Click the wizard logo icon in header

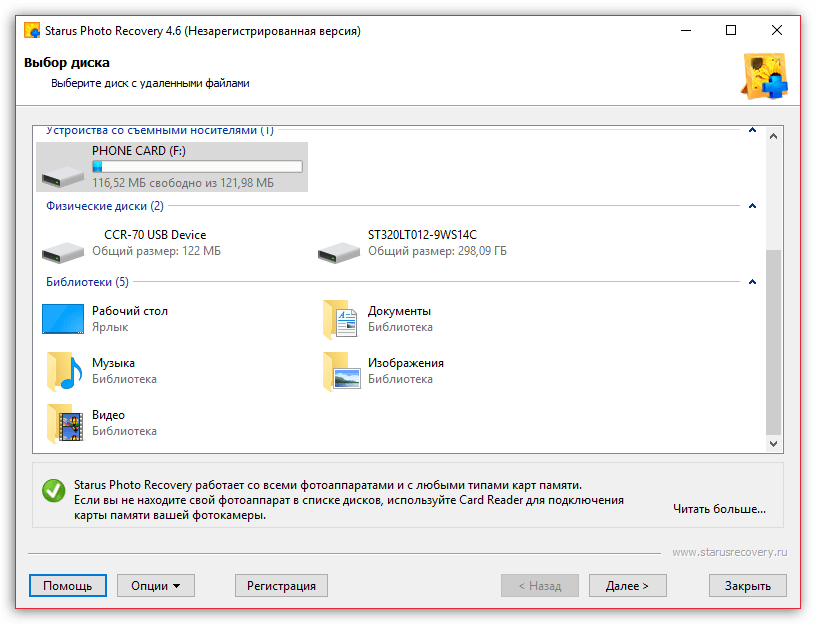click(x=764, y=78)
